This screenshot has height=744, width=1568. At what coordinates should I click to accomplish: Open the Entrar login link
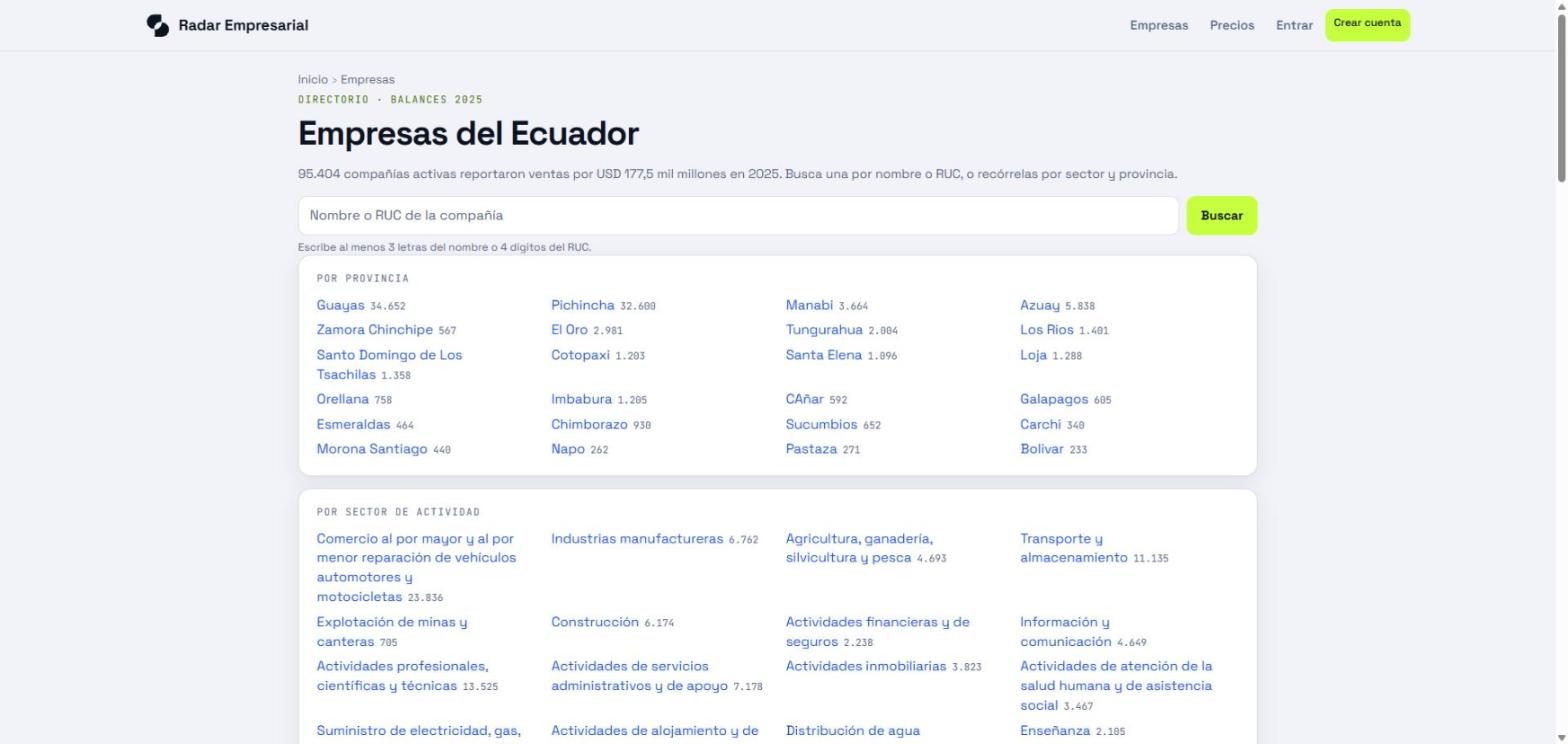tap(1294, 26)
